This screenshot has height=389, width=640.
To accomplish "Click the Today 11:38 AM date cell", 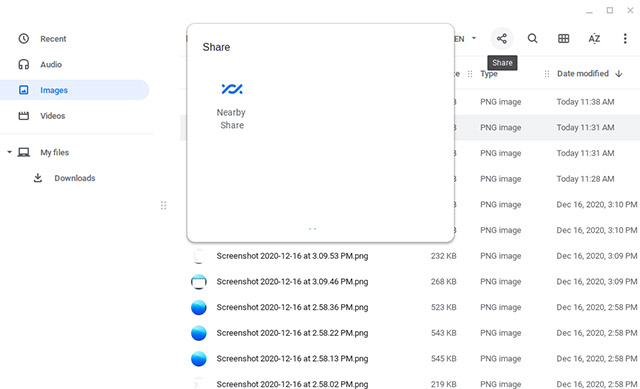I will (585, 102).
